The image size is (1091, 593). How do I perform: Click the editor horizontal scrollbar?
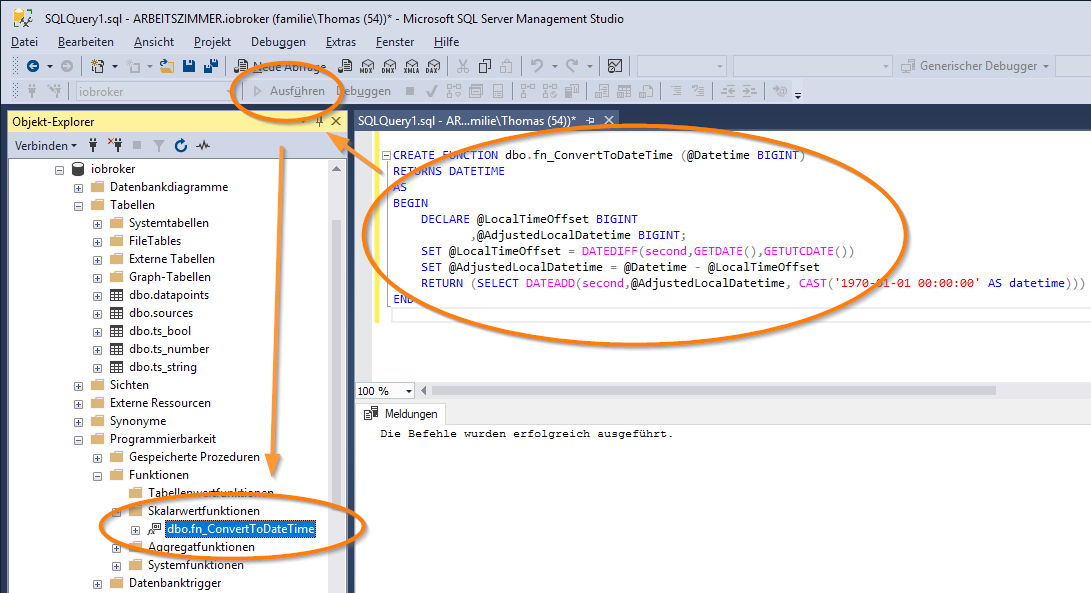click(713, 390)
